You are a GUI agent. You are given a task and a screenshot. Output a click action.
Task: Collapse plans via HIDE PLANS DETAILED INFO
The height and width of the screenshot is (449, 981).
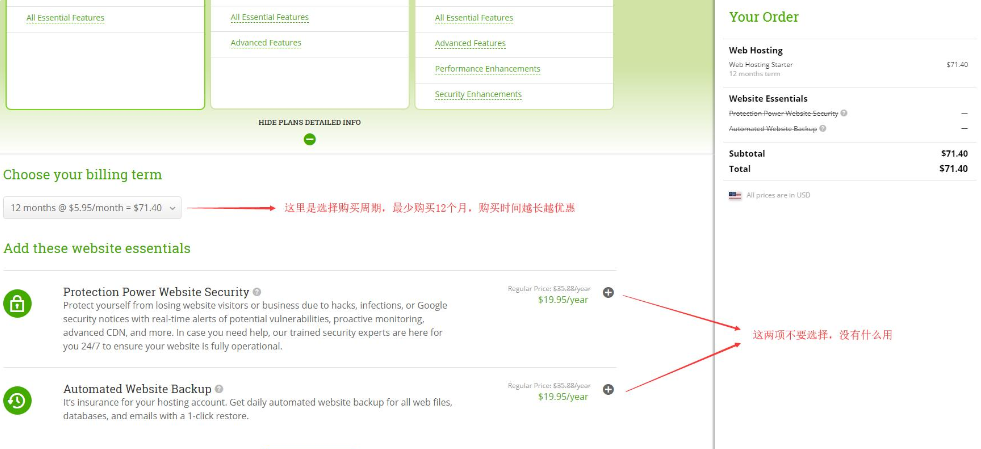pyautogui.click(x=309, y=123)
